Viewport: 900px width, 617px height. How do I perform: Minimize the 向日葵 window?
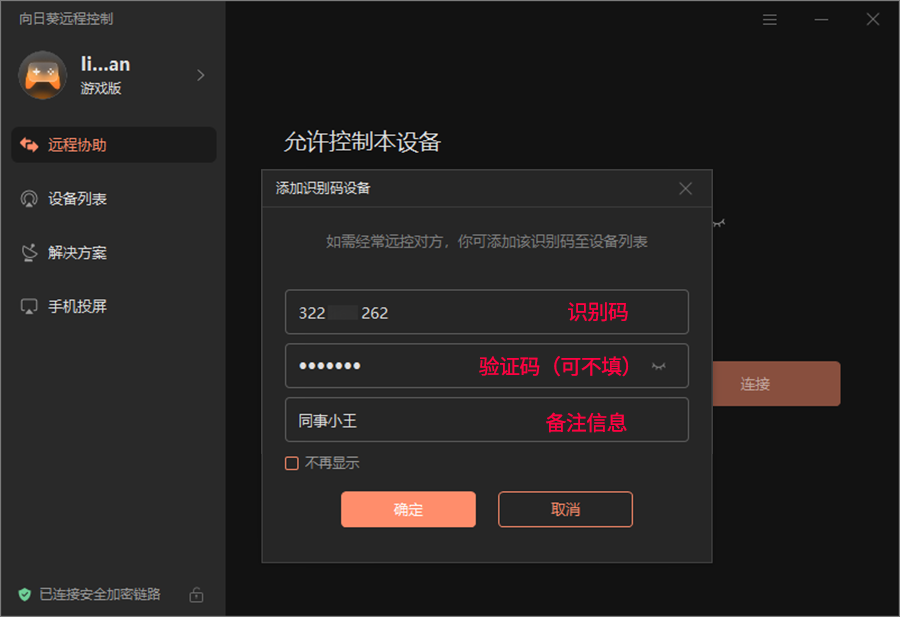(821, 20)
